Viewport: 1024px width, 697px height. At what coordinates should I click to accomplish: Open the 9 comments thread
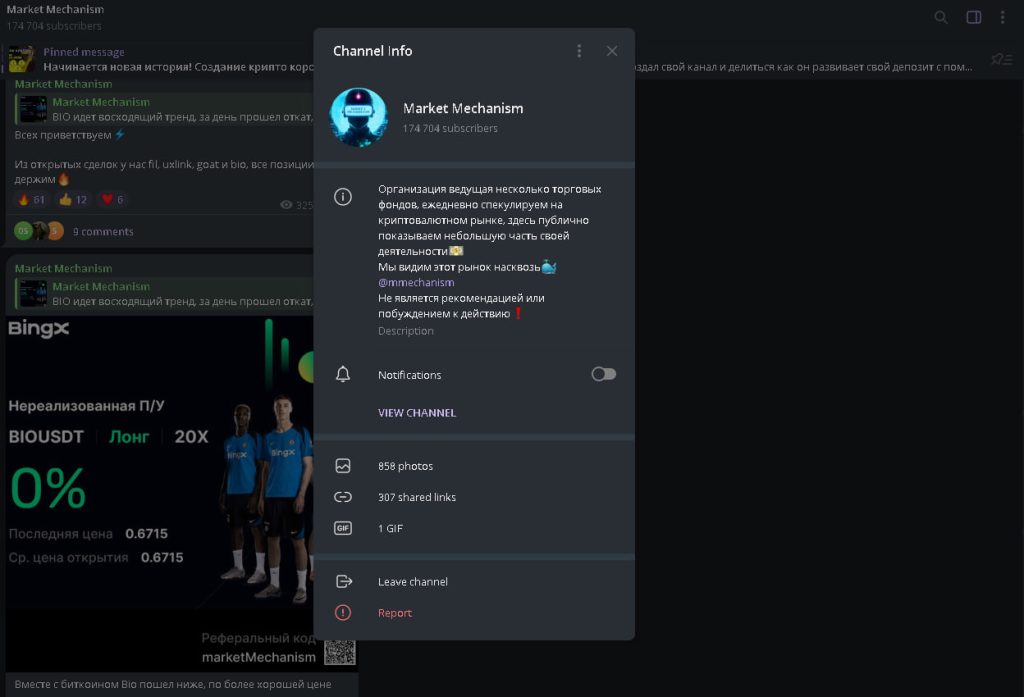(103, 231)
